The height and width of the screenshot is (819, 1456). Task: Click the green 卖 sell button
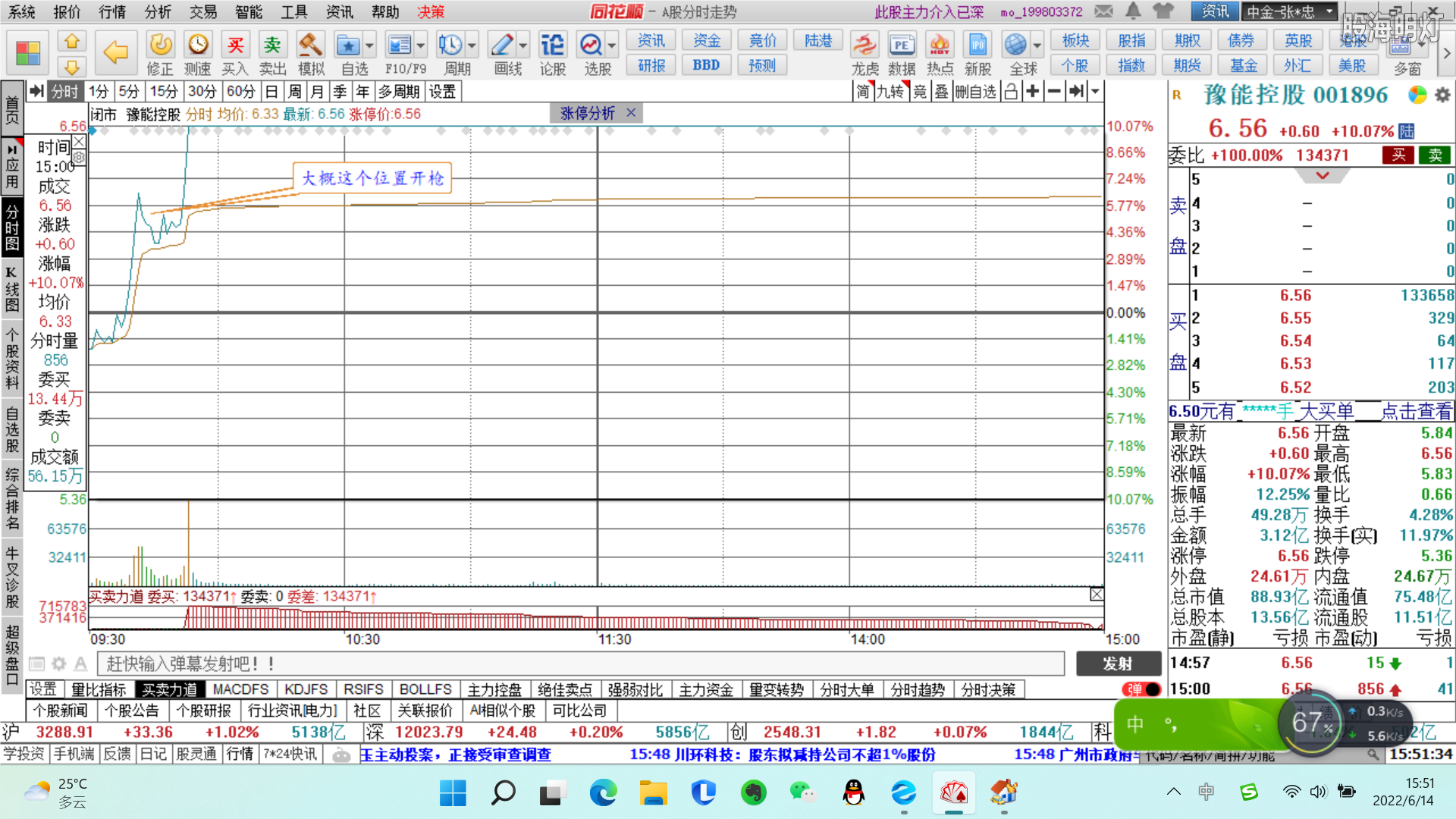click(1435, 155)
